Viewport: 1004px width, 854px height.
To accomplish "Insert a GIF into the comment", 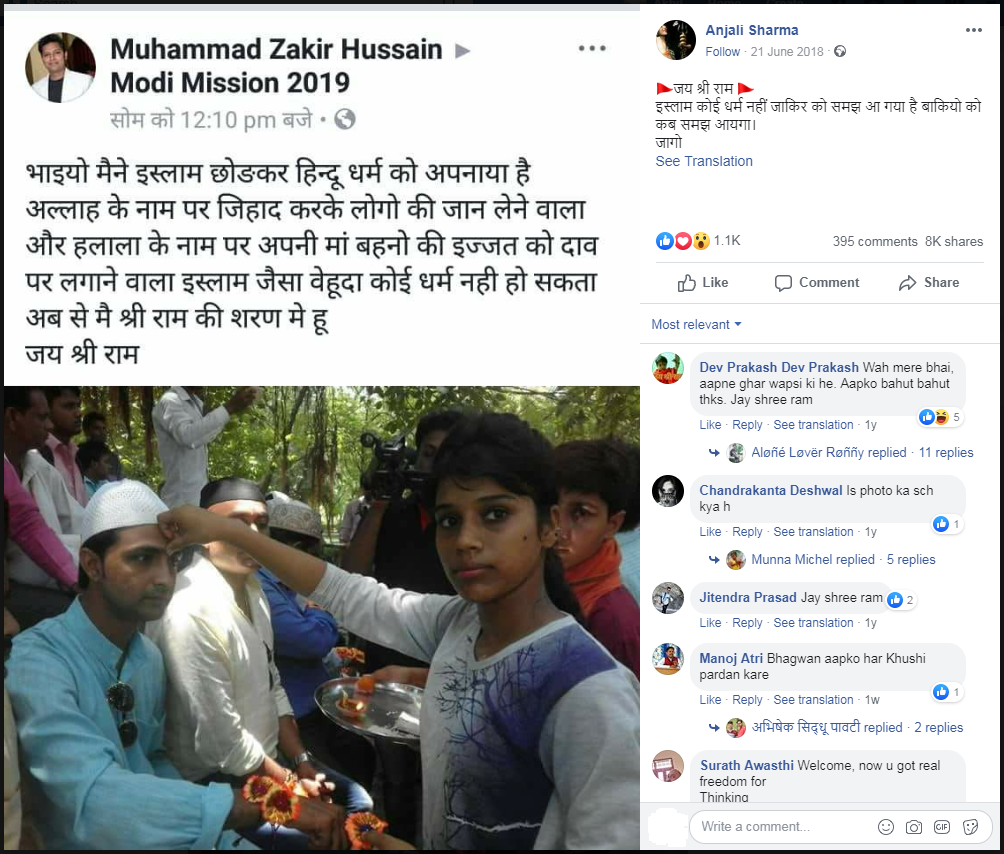I will (x=942, y=826).
